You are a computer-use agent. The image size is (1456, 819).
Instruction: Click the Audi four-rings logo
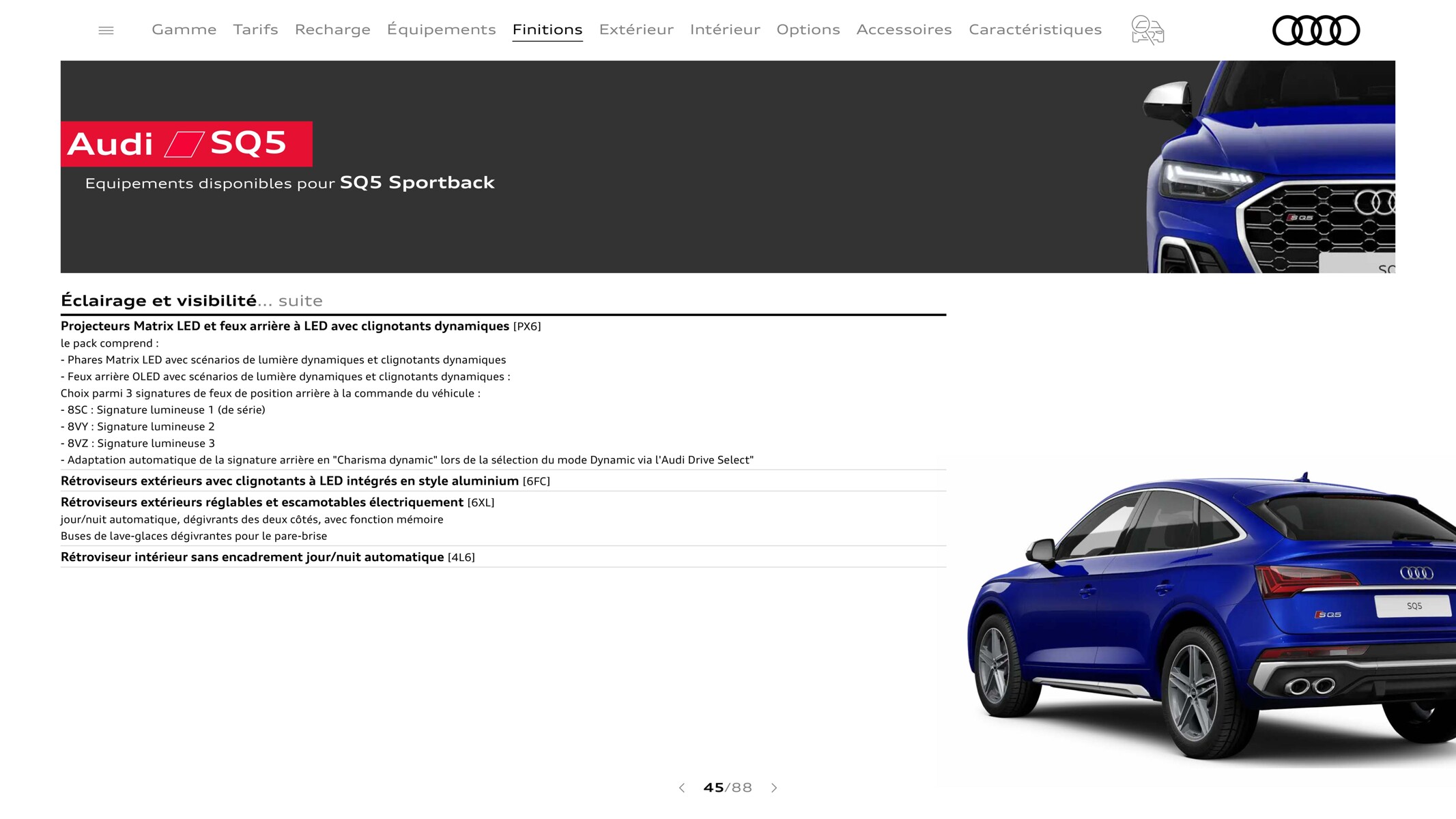click(1316, 30)
